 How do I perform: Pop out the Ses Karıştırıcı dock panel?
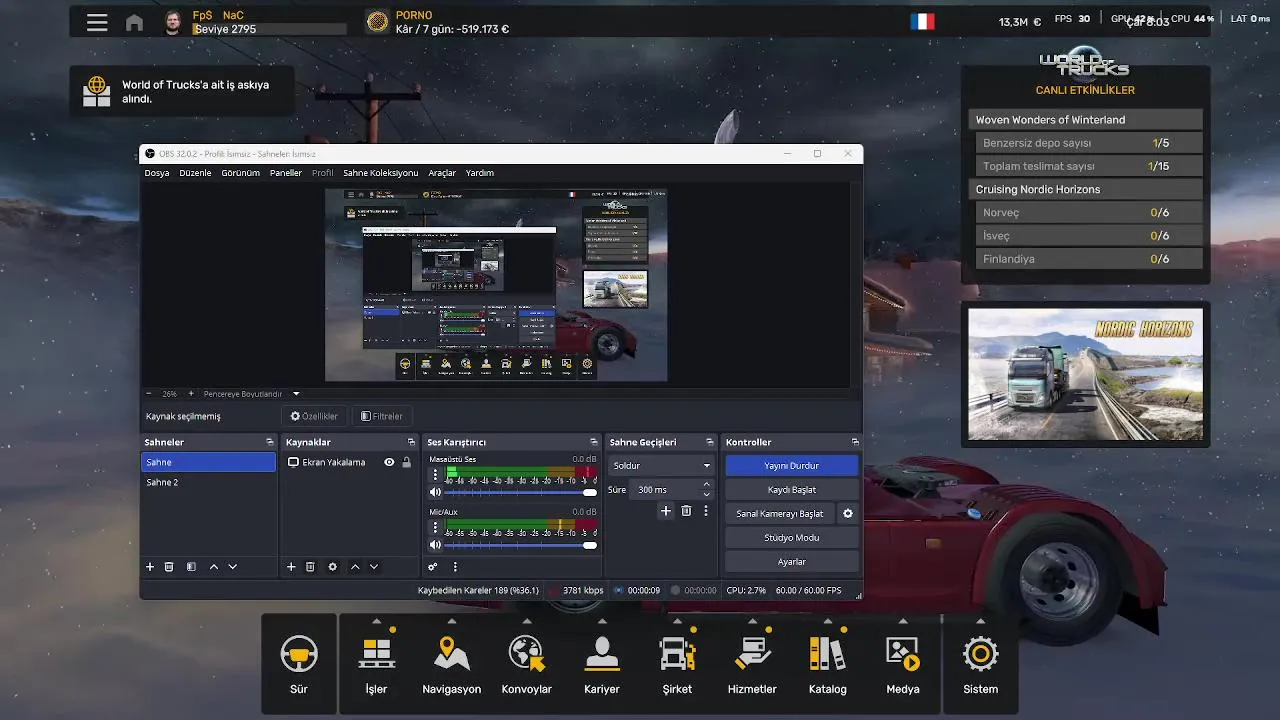(593, 442)
